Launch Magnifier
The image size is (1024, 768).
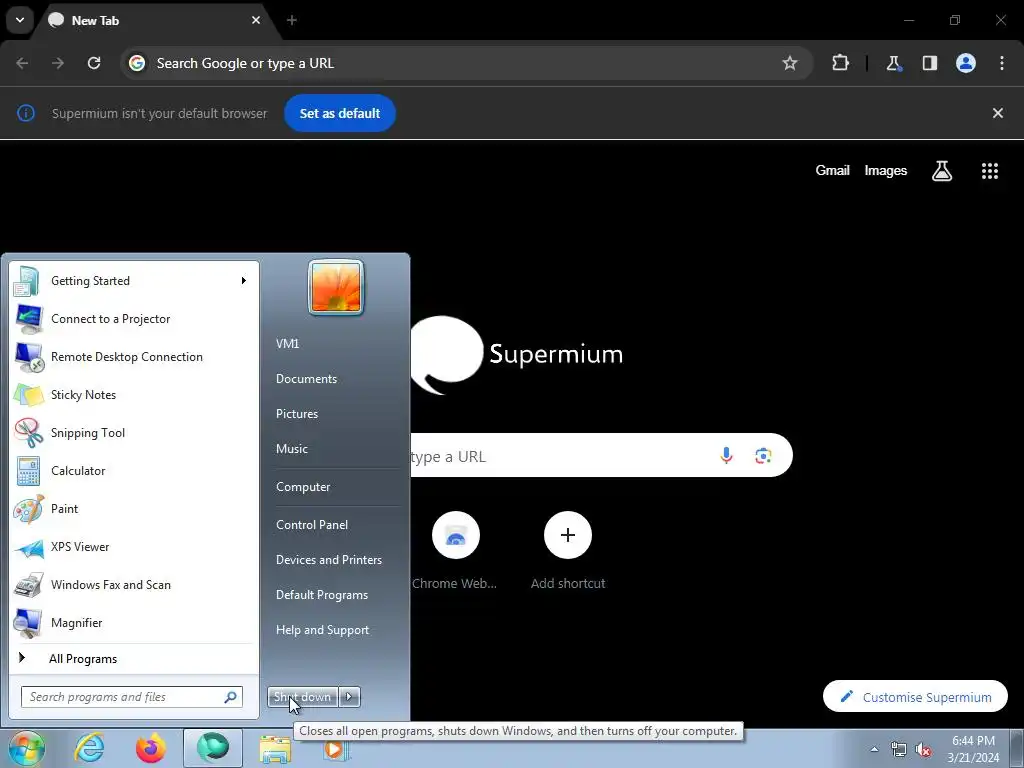(133, 622)
